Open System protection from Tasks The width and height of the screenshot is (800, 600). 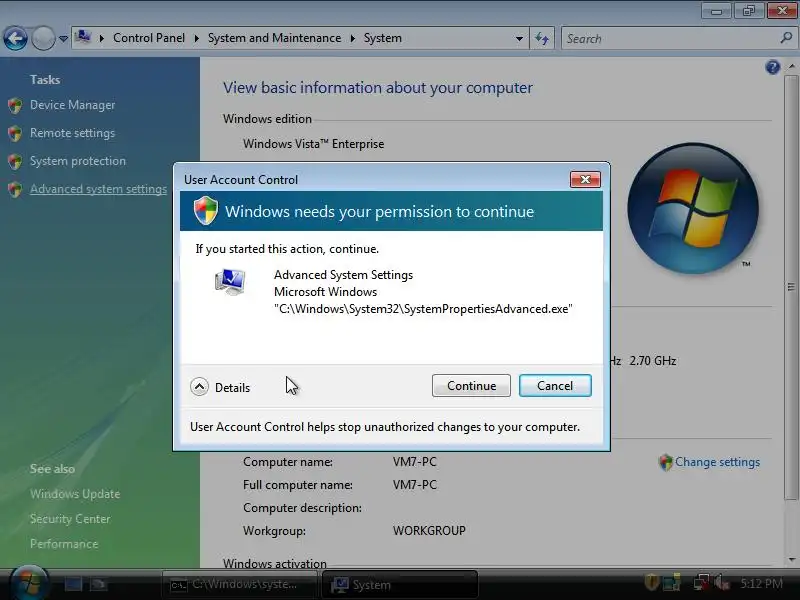click(x=78, y=161)
